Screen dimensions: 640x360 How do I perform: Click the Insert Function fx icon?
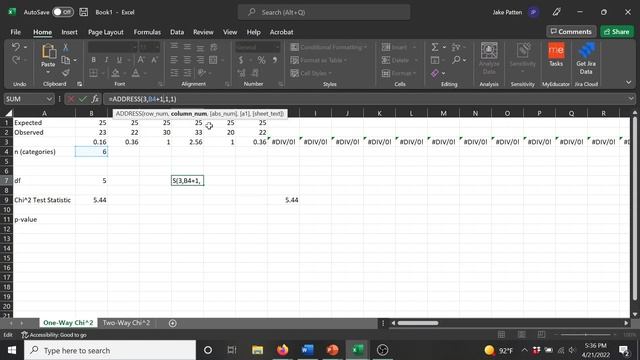95,99
